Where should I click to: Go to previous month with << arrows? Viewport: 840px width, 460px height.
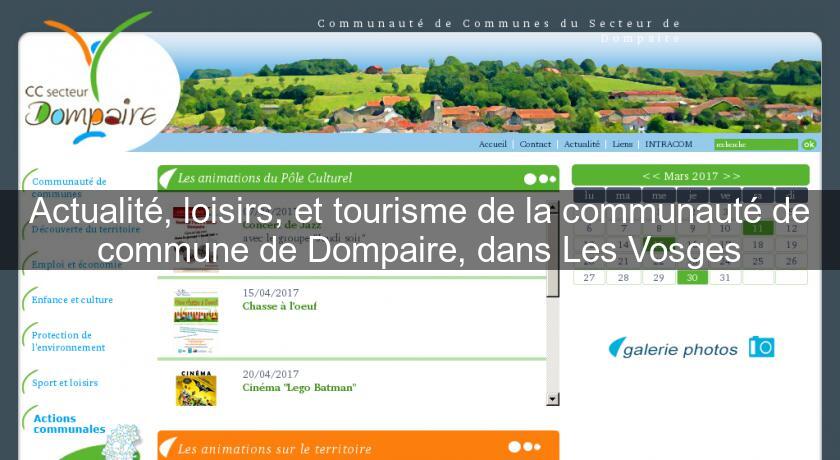click(651, 176)
